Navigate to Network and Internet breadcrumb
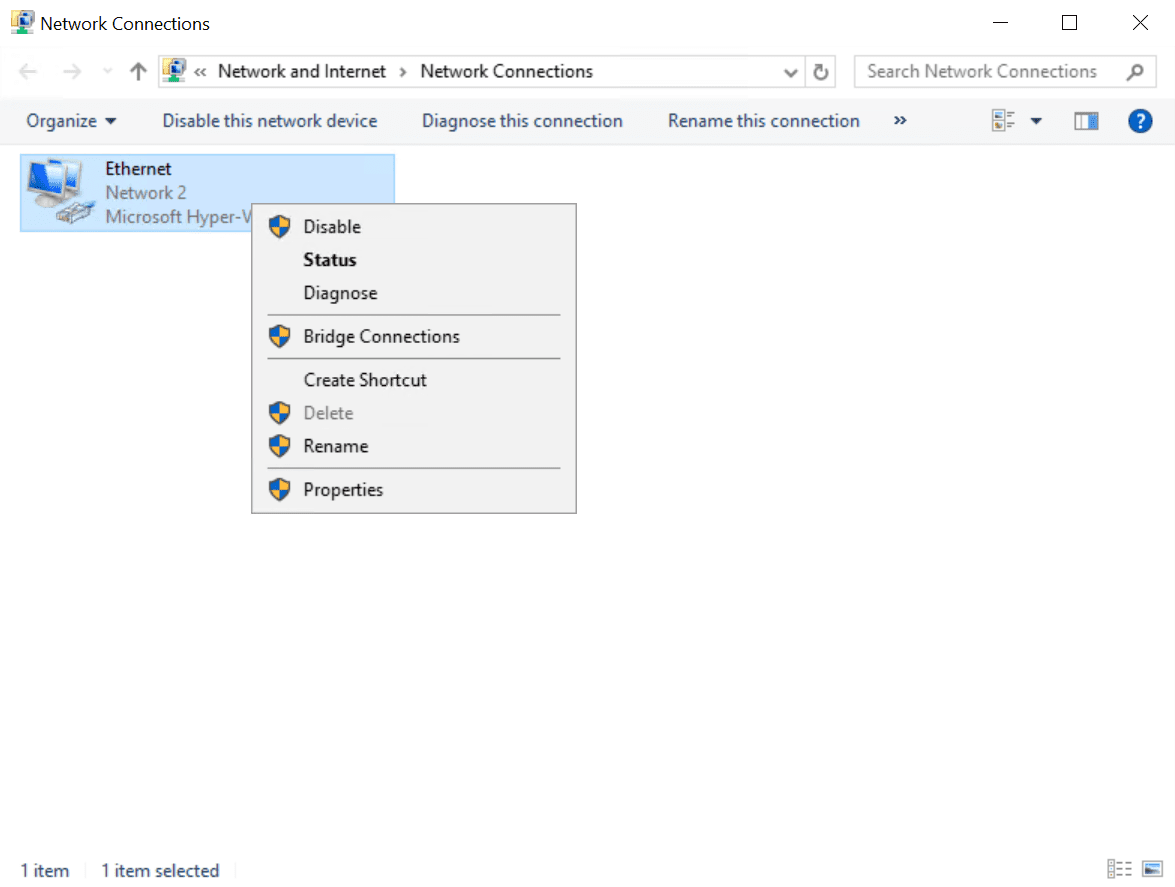 [x=302, y=71]
